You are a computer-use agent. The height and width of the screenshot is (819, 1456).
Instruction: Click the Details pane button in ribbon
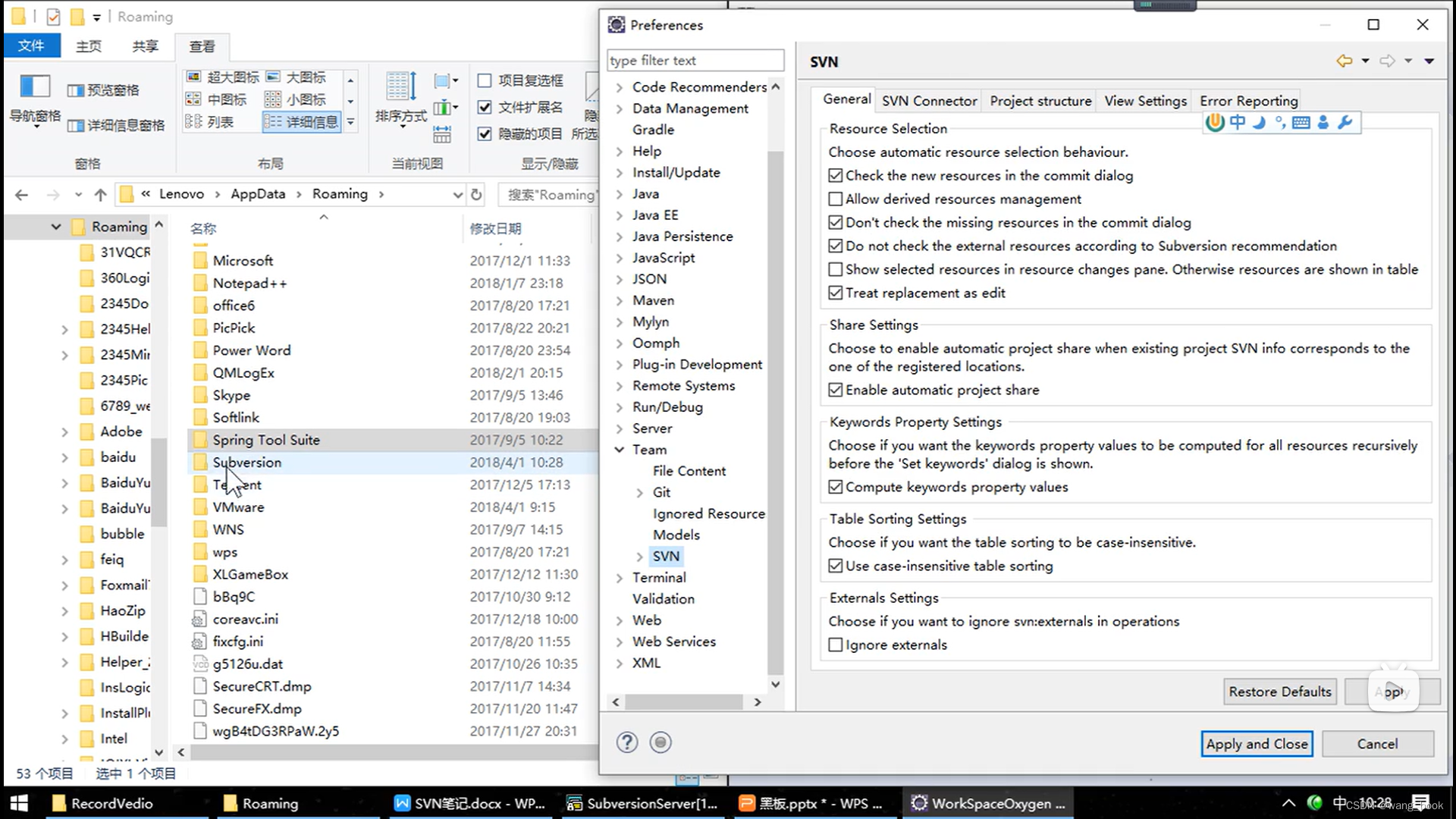point(116,125)
